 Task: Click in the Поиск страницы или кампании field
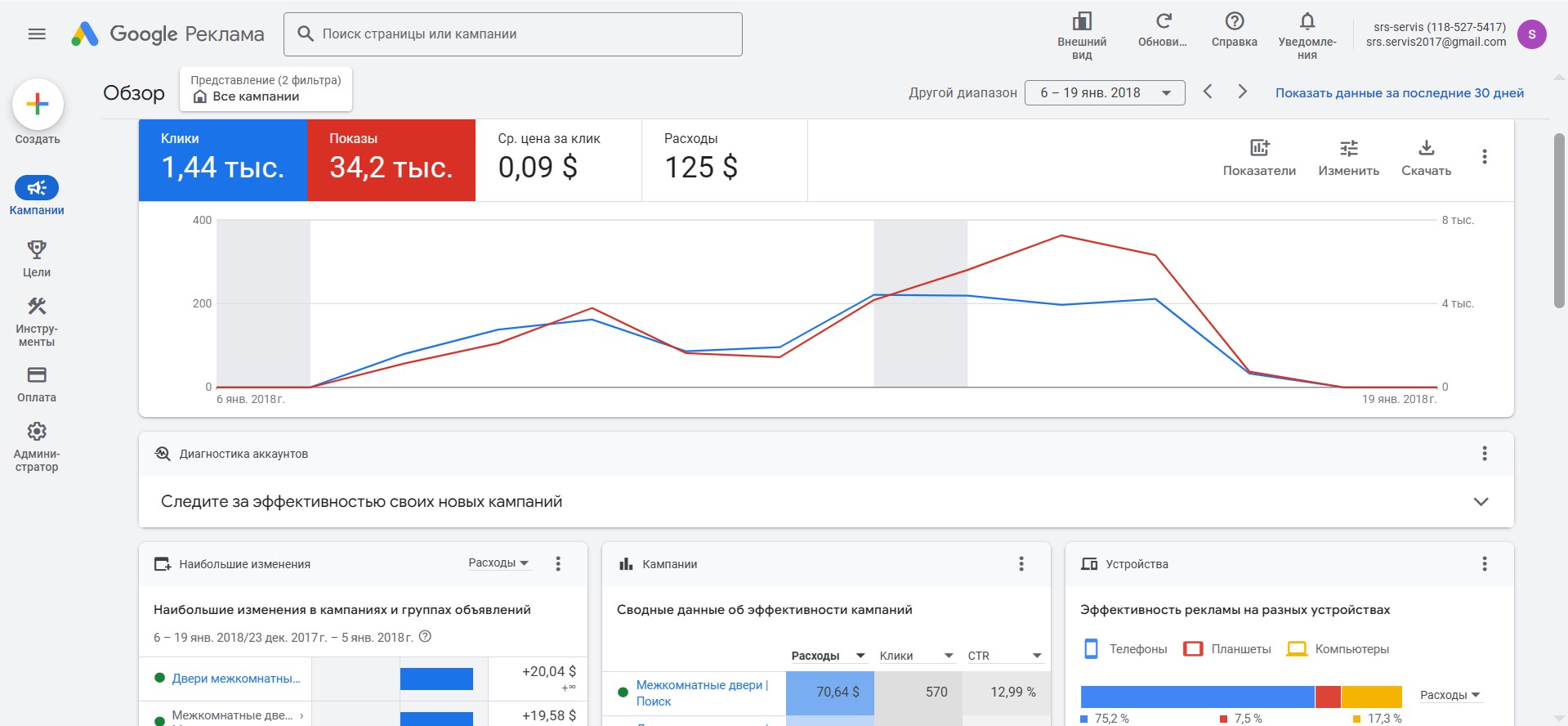coord(513,34)
